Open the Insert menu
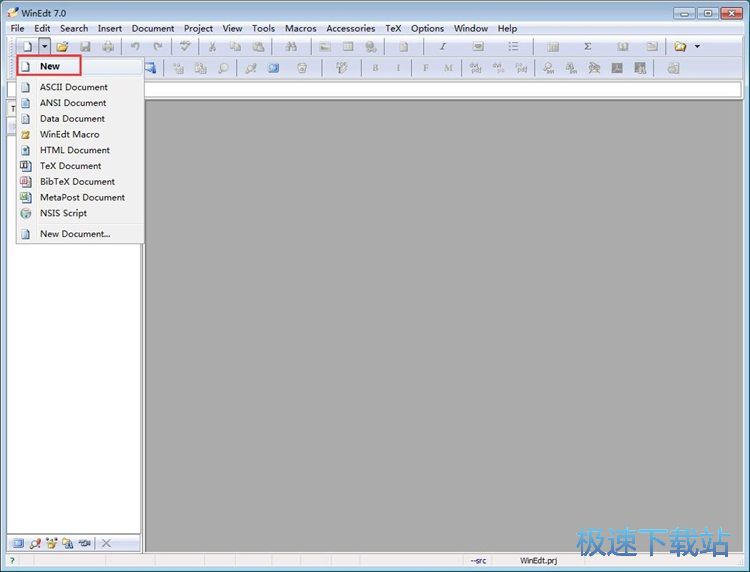750x572 pixels. 110,29
